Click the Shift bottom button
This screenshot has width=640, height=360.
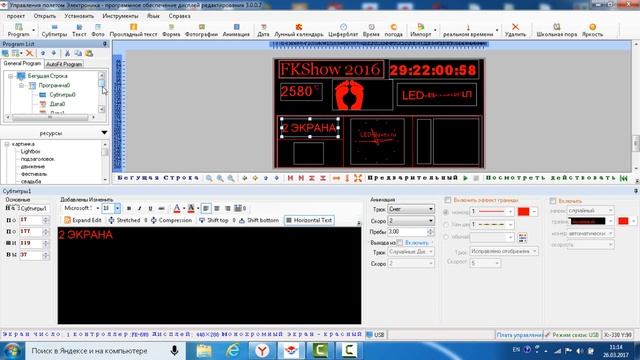(259, 220)
